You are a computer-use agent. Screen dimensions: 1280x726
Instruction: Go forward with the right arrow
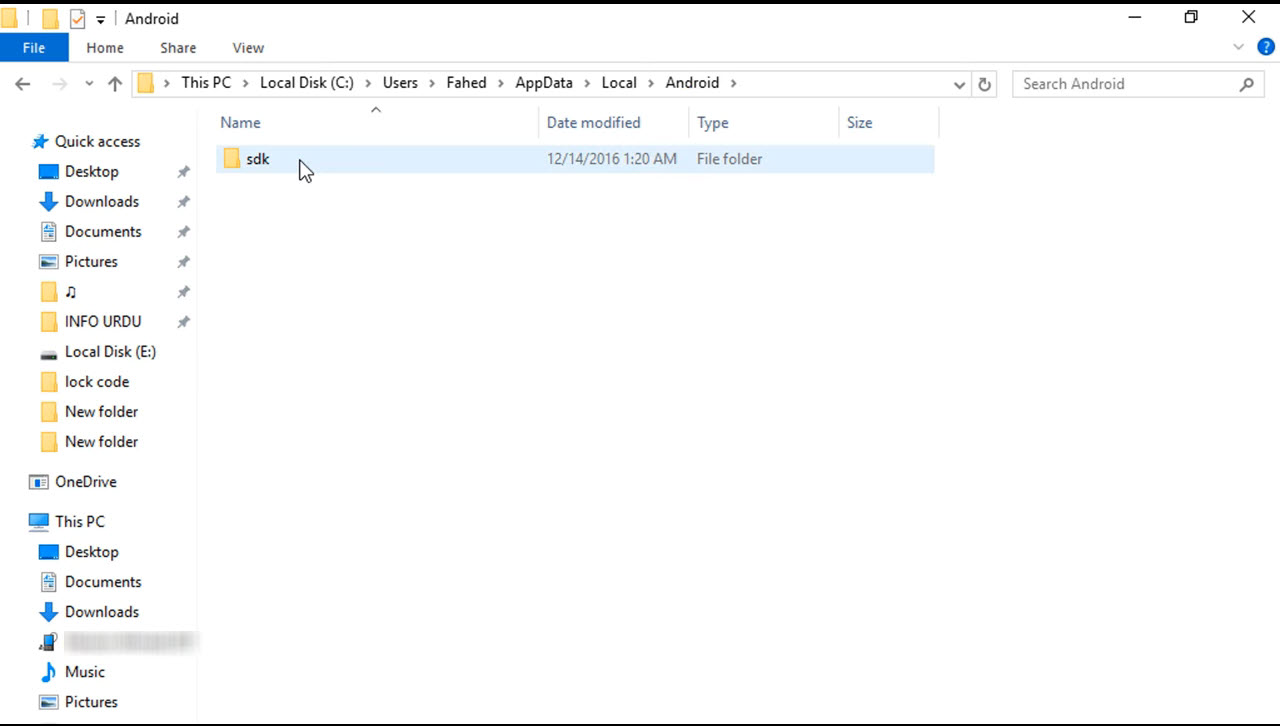(59, 84)
